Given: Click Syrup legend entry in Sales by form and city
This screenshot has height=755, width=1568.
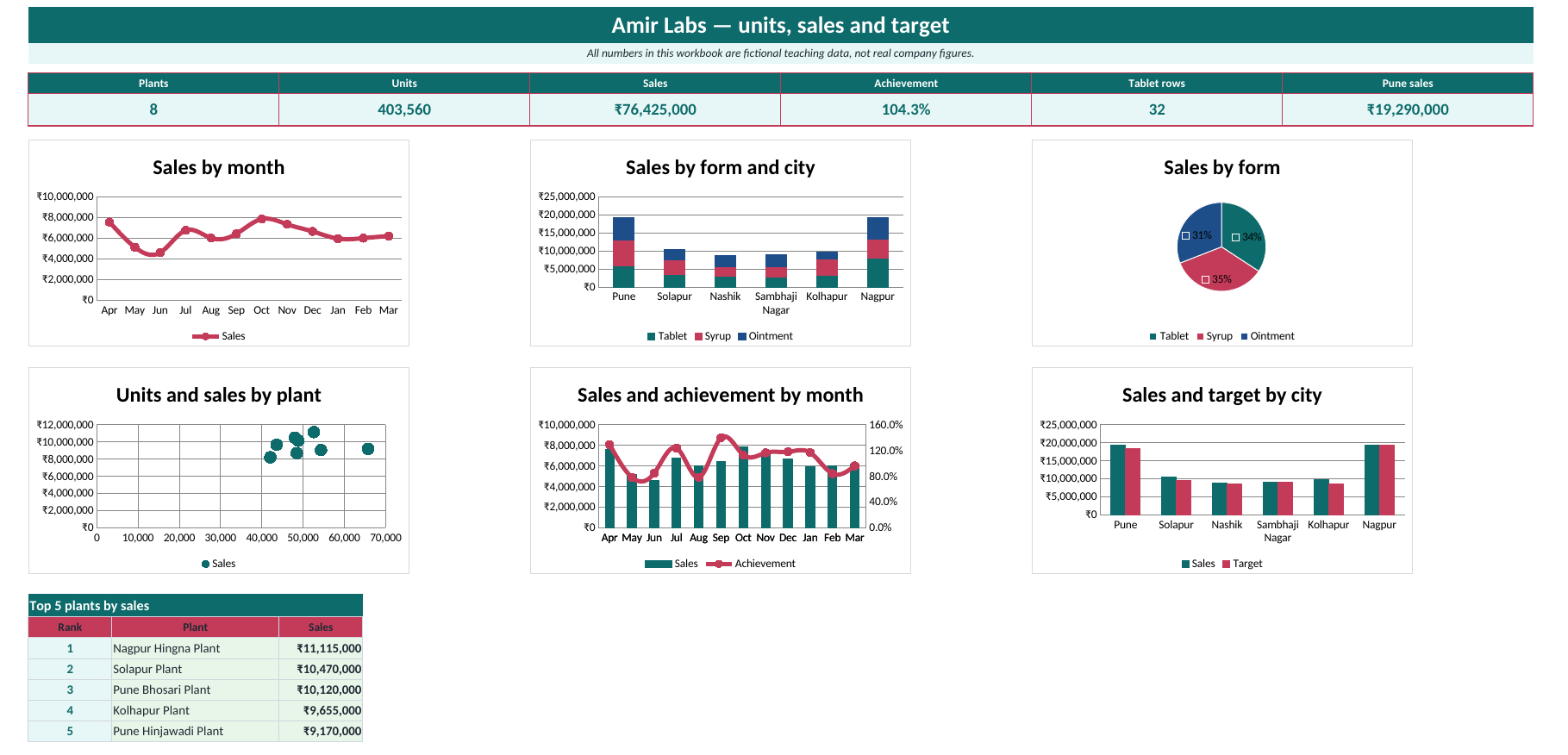Looking at the screenshot, I should (712, 336).
